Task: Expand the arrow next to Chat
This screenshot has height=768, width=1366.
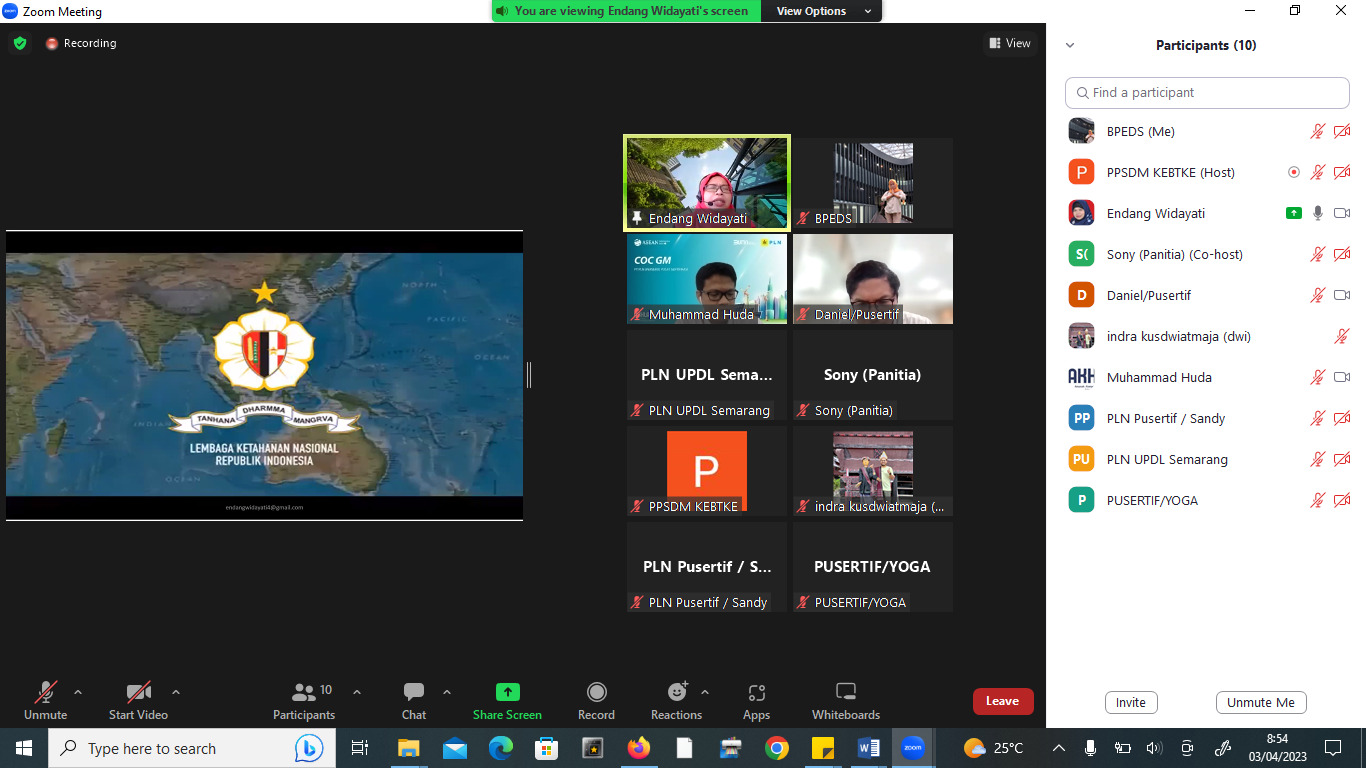Action: point(447,692)
